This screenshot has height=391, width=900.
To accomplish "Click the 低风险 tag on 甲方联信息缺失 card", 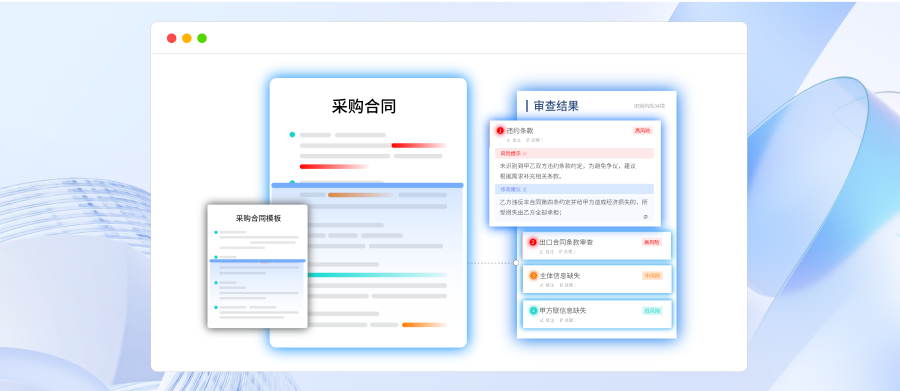I will (x=652, y=311).
